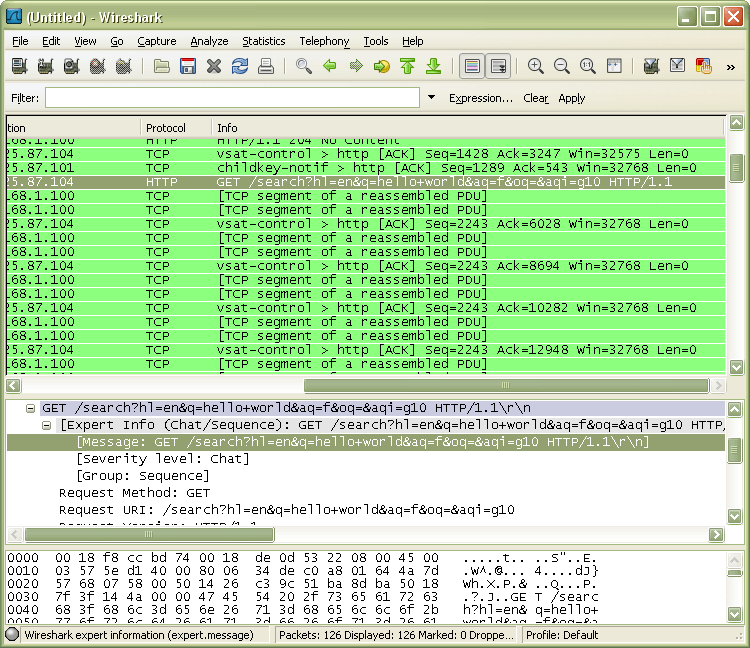
Task: Find a packet with the magnifier icon
Action: pyautogui.click(x=304, y=66)
